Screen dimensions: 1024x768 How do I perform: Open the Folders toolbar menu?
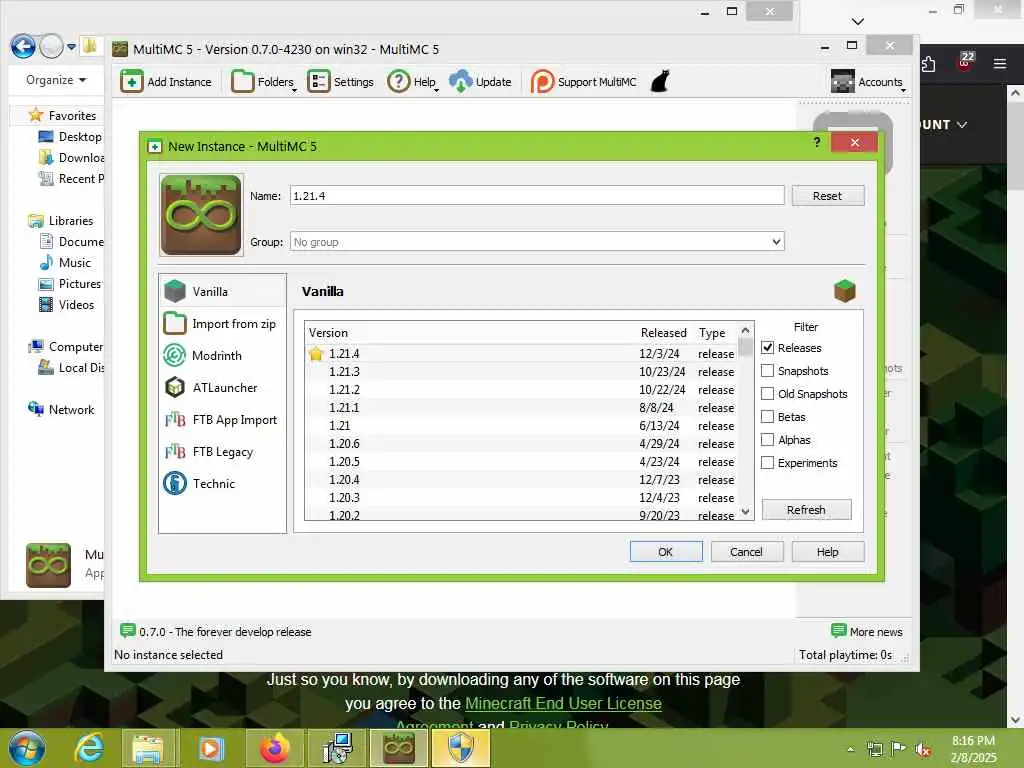264,82
